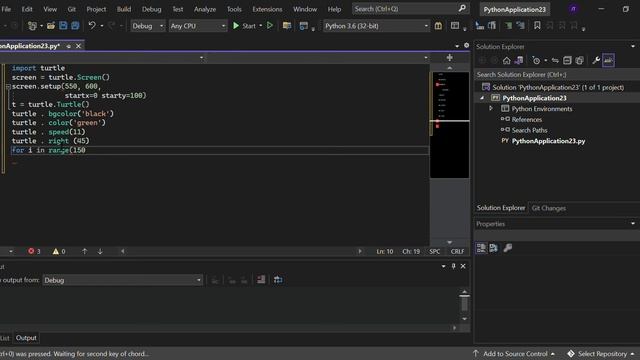
Task: Run without debugging using the hollow play icon
Action: tap(270, 26)
